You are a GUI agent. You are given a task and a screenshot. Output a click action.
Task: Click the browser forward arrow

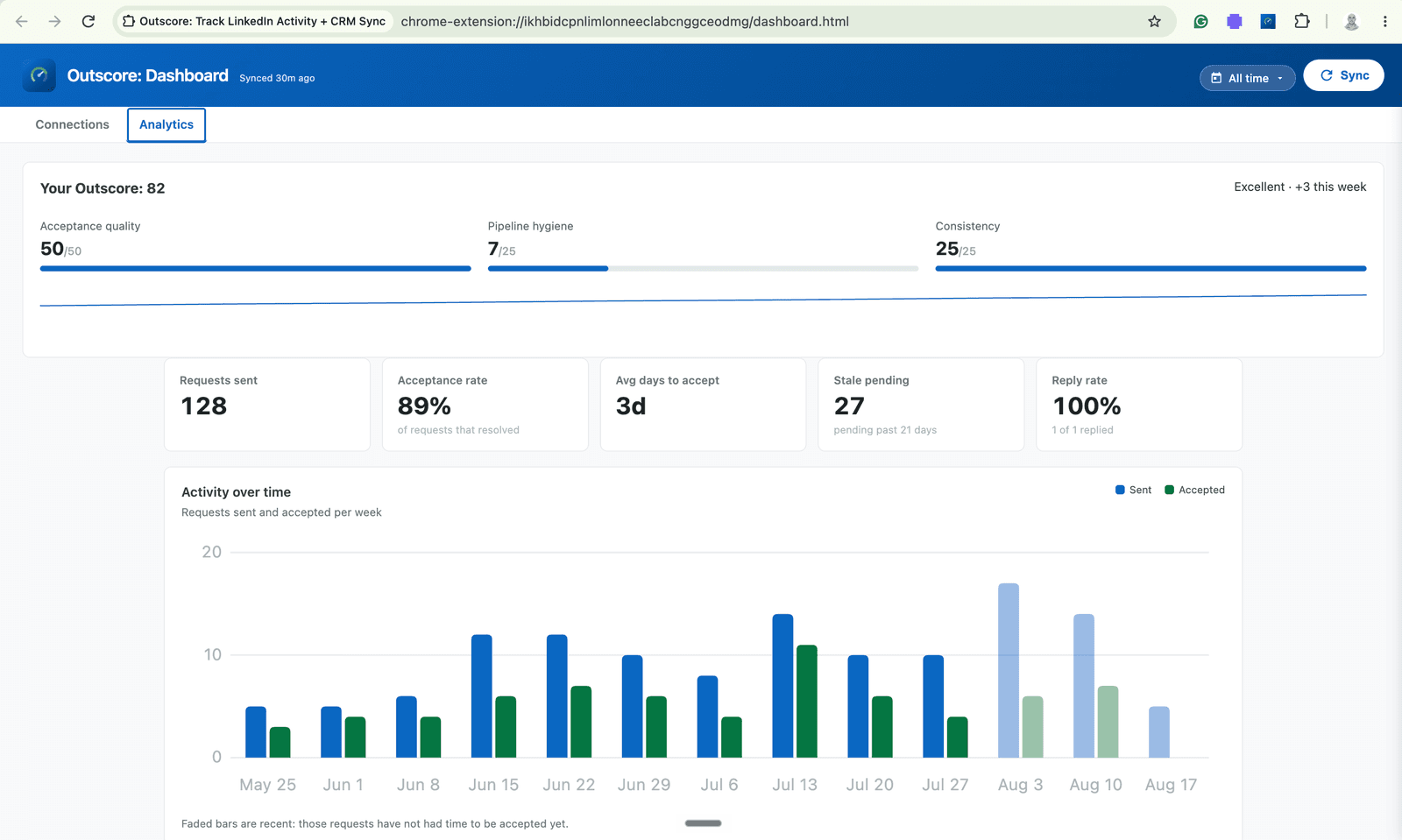click(55, 21)
